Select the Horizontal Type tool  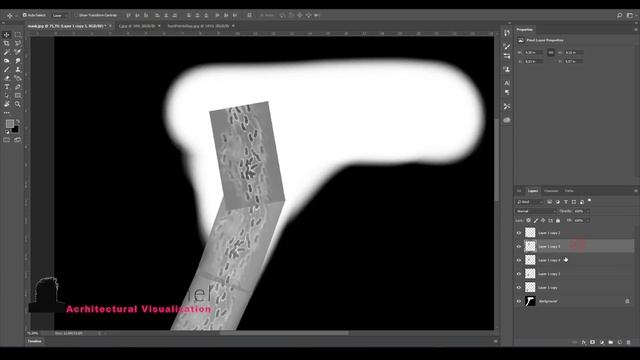coord(7,87)
